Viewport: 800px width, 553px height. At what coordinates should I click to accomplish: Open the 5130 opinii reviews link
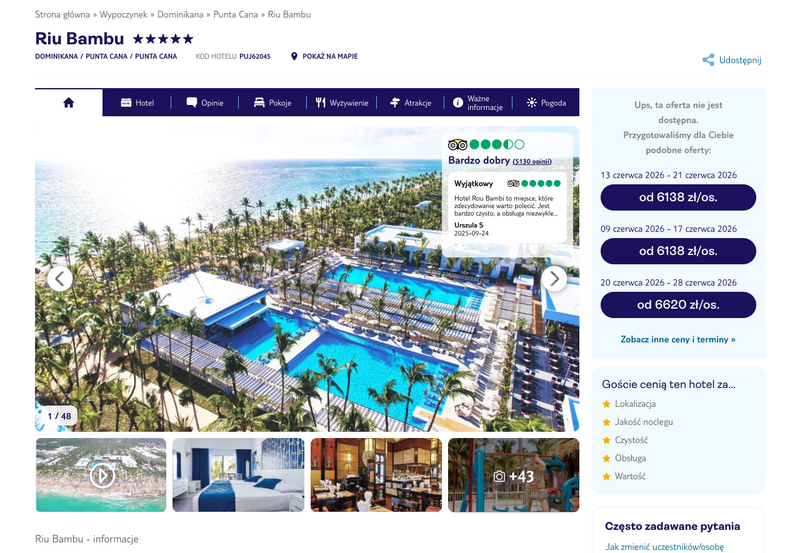tap(532, 161)
